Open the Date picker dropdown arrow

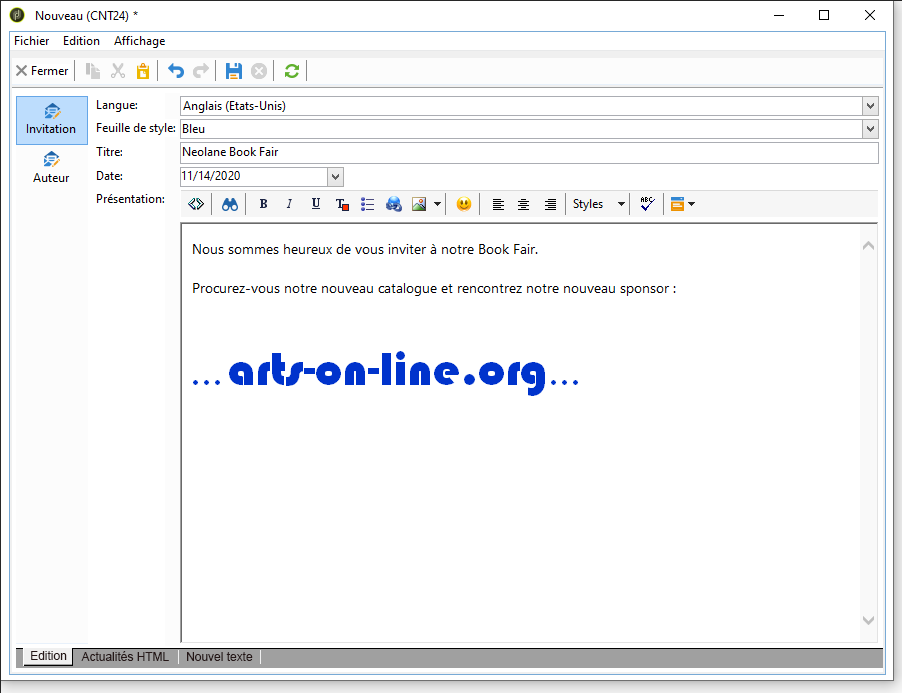click(335, 177)
